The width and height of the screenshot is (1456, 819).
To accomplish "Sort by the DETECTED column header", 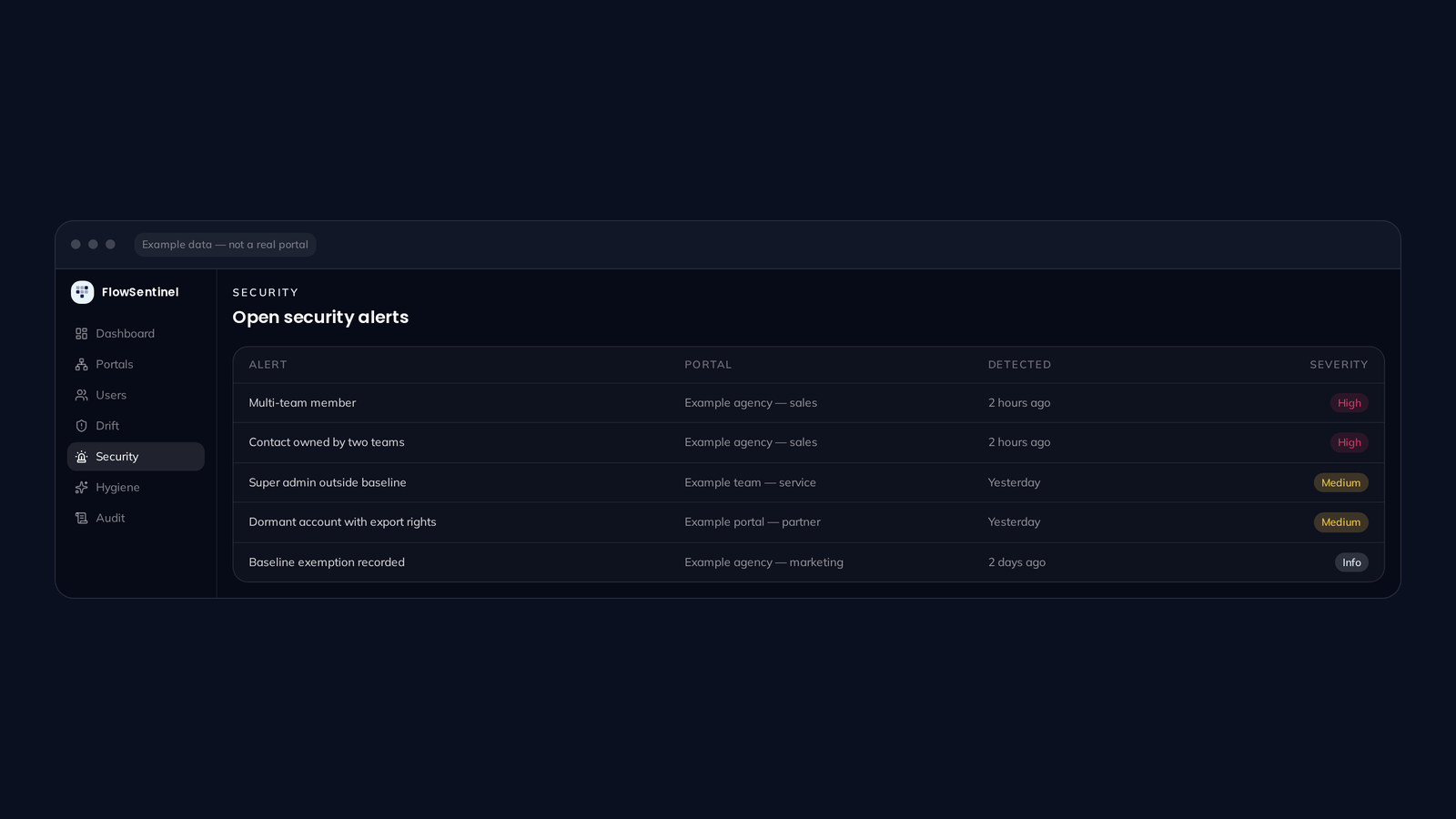I will coord(1019,365).
